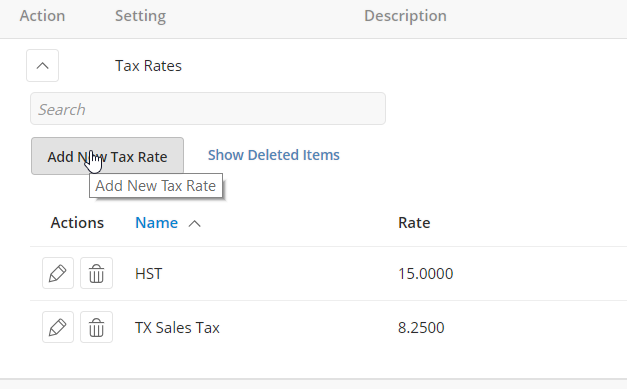The width and height of the screenshot is (627, 389).
Task: Edit the TX Sales Tax rate
Action: (x=58, y=327)
